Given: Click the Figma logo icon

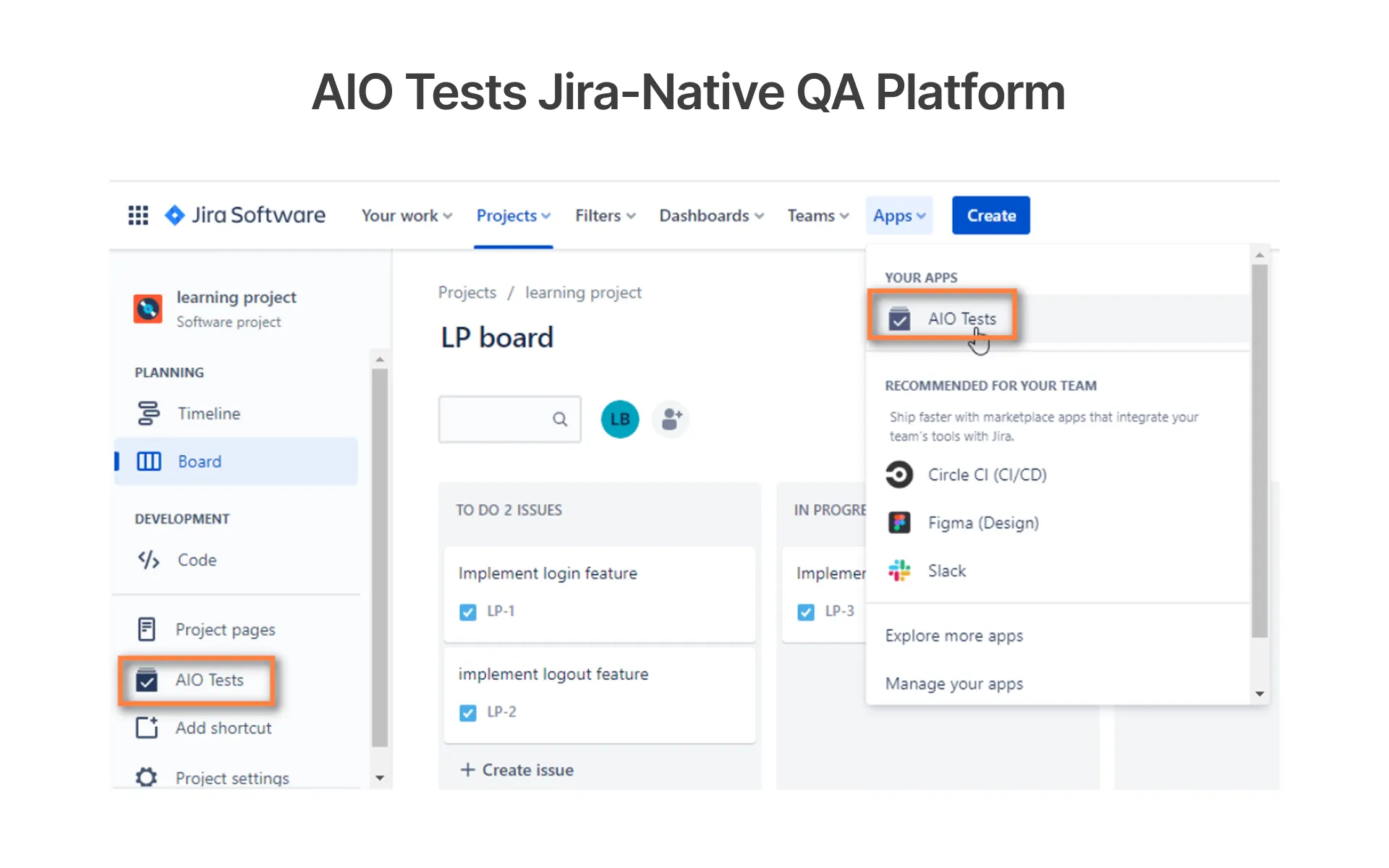Looking at the screenshot, I should pos(899,522).
